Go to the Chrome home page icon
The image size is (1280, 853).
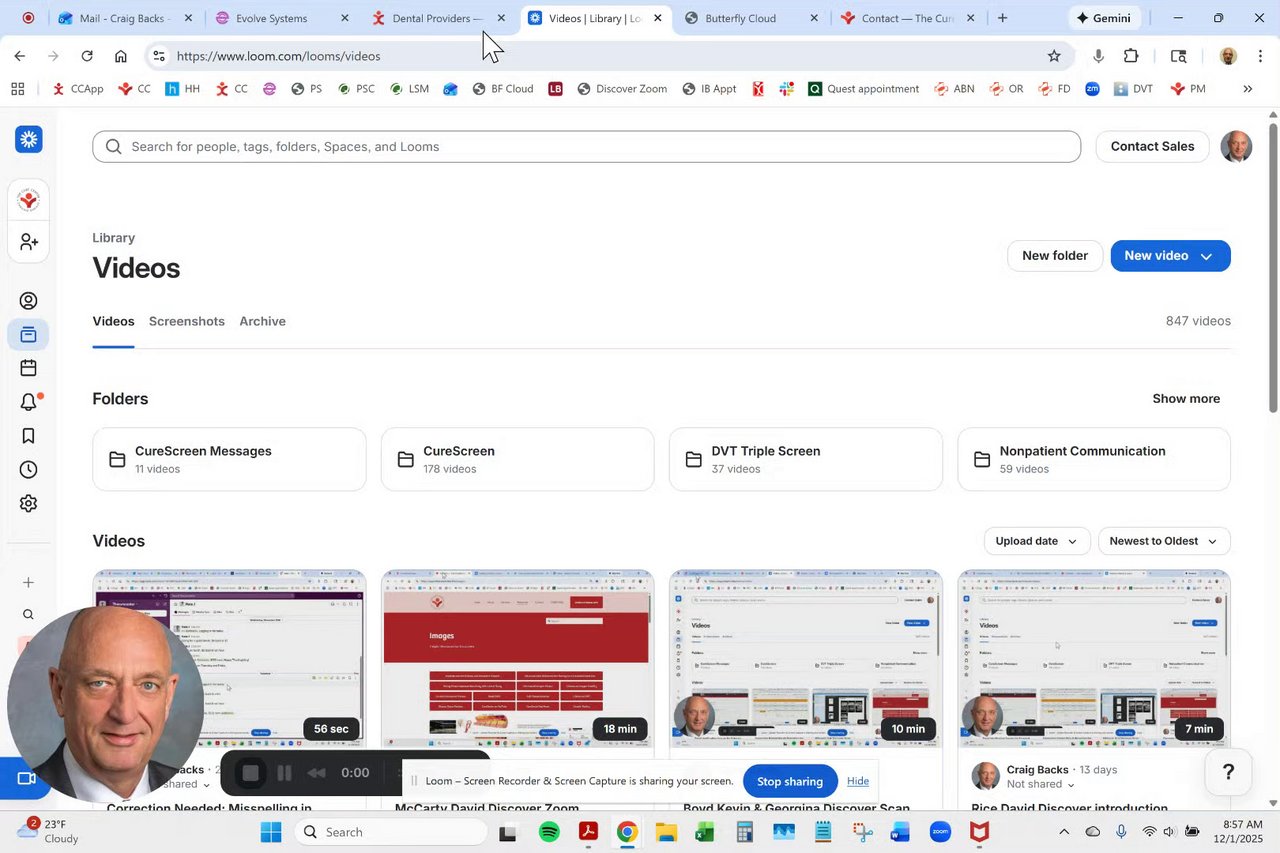[121, 56]
